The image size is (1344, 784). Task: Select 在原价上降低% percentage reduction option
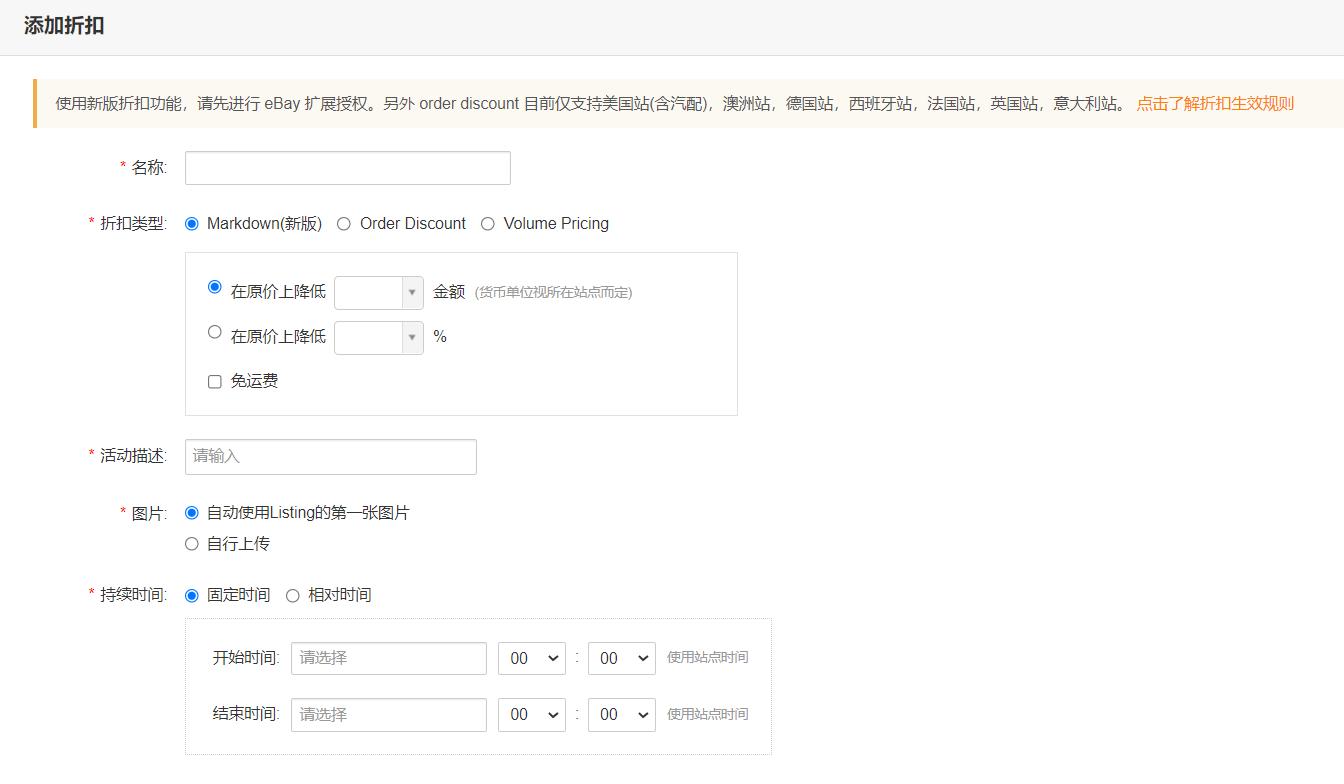tap(214, 332)
